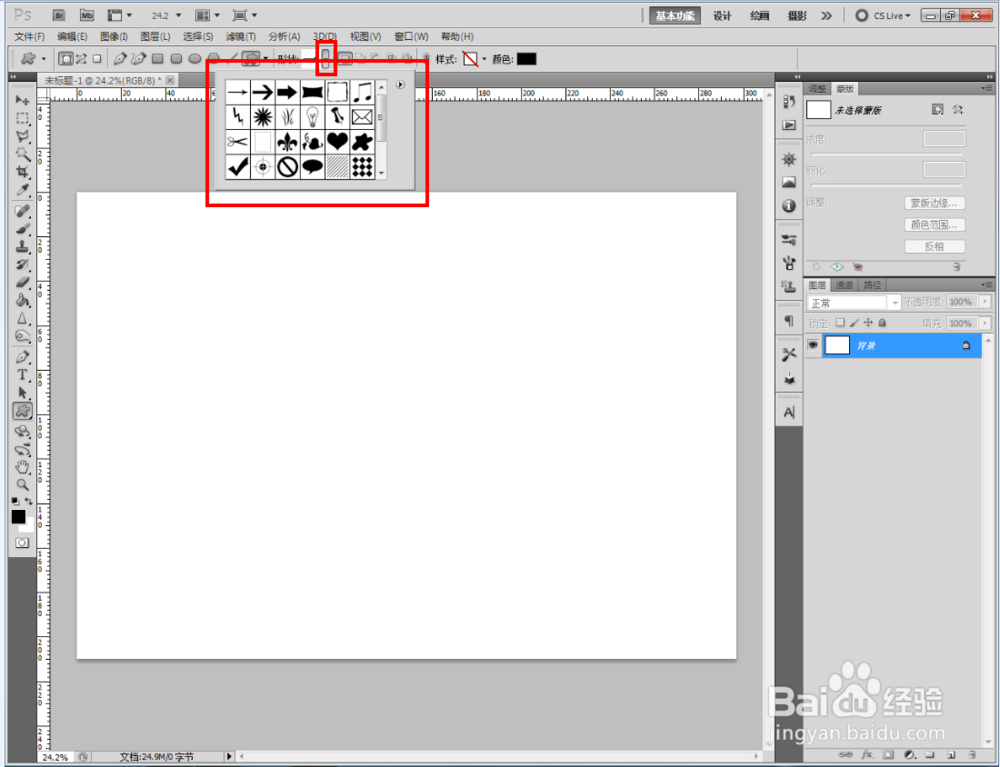Select the Sharpen tool in toolbox
This screenshot has width=1000, height=767.
click(x=22, y=318)
